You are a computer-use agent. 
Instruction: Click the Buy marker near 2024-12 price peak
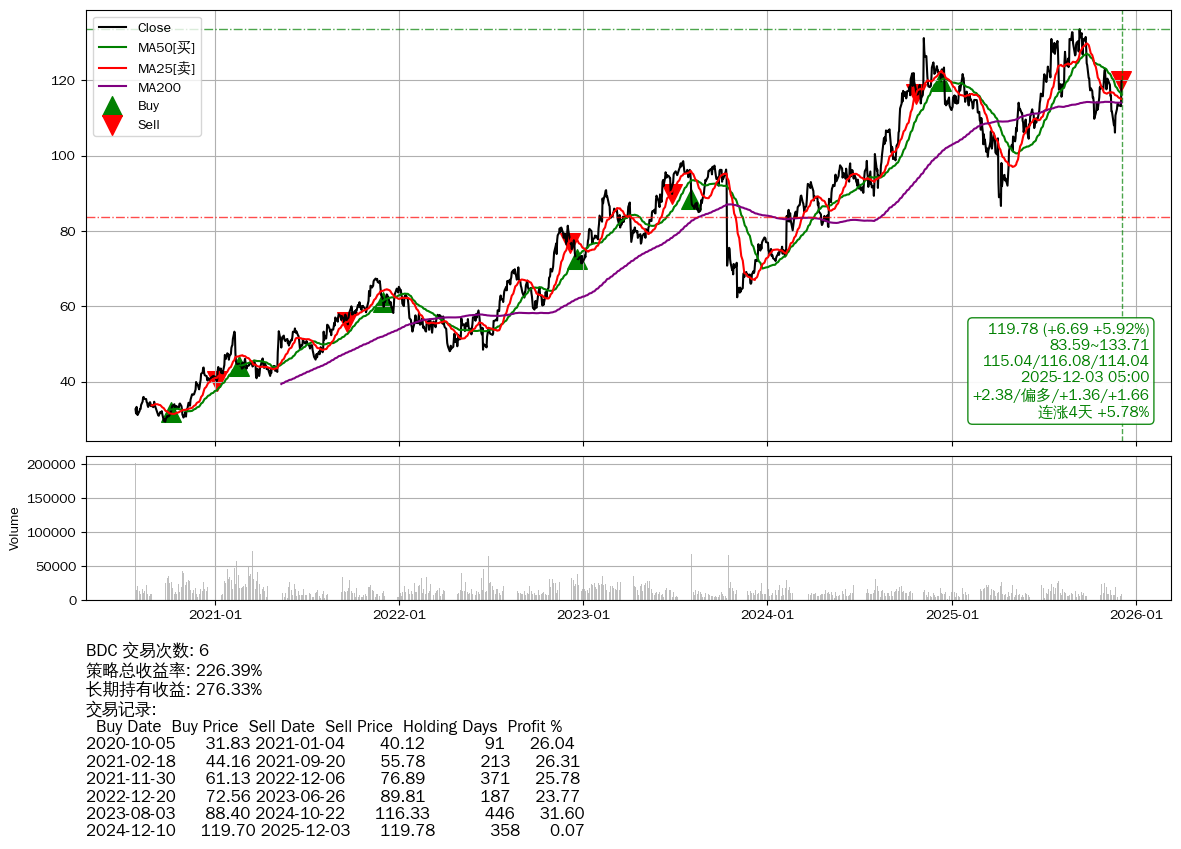pyautogui.click(x=940, y=80)
